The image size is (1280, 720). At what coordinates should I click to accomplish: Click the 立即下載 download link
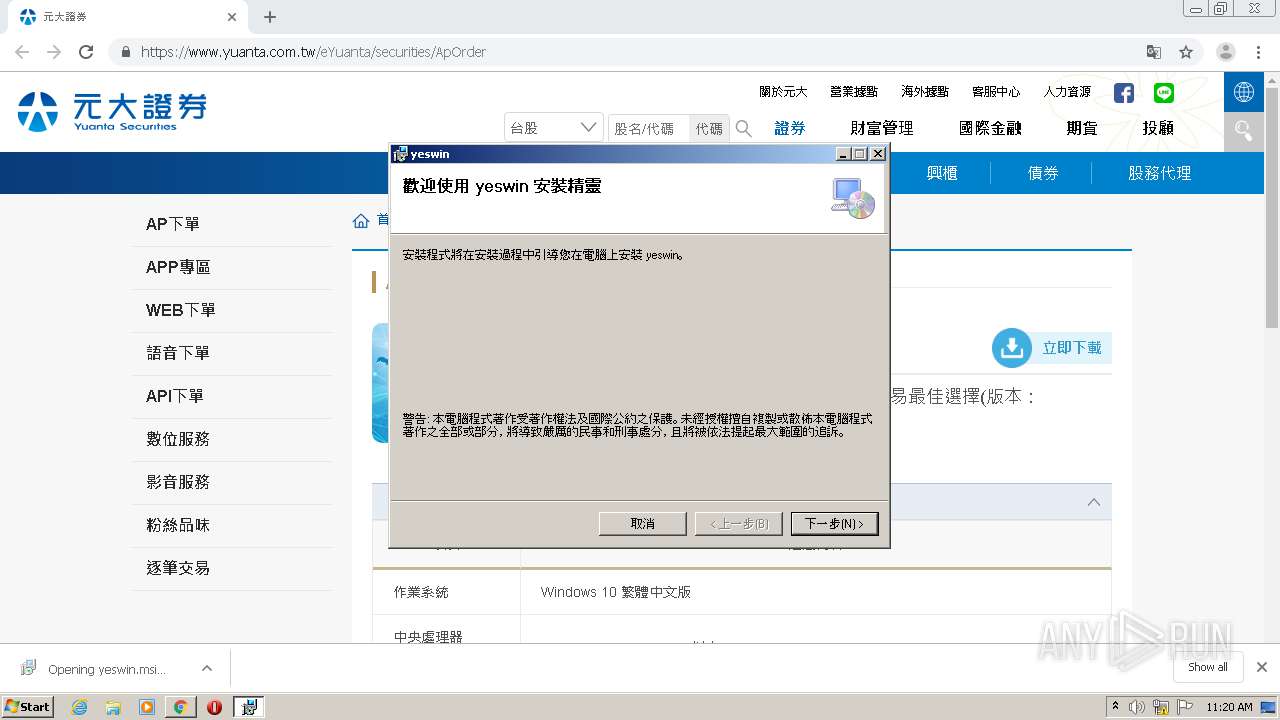click(x=1072, y=348)
